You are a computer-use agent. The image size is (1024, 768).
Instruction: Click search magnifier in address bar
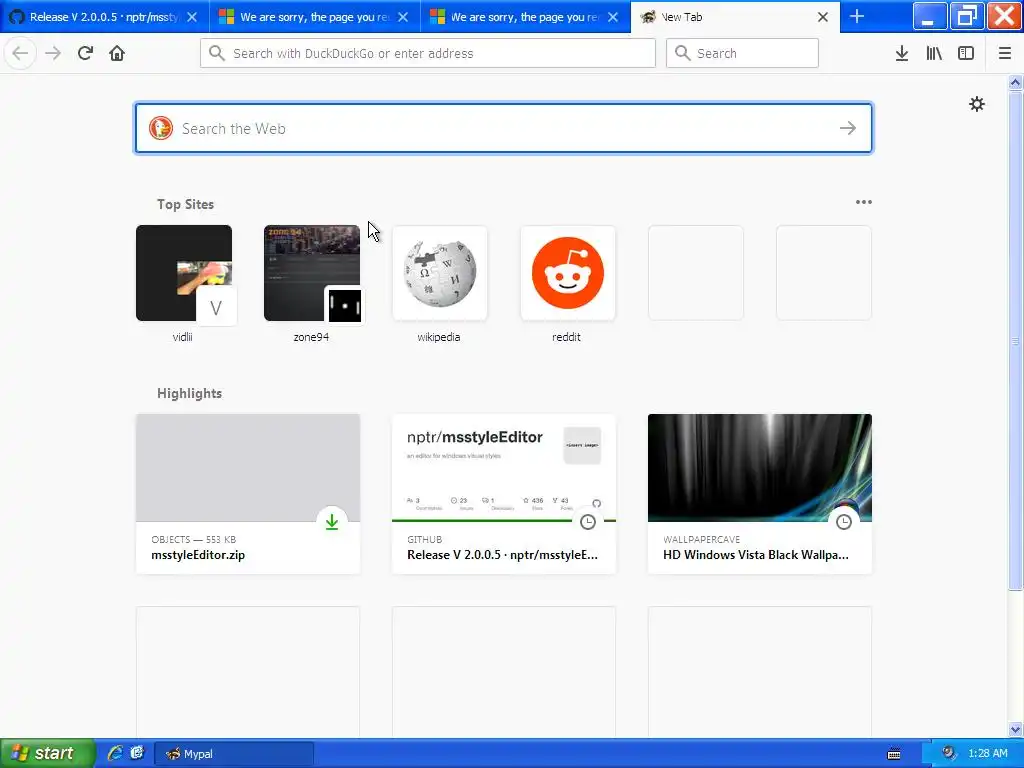(217, 53)
